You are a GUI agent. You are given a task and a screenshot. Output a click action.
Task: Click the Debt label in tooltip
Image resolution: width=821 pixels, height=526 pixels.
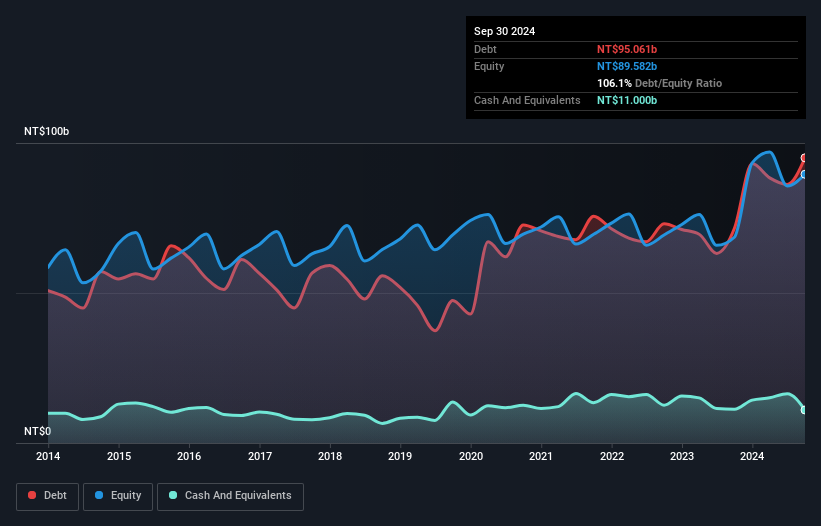[485, 49]
